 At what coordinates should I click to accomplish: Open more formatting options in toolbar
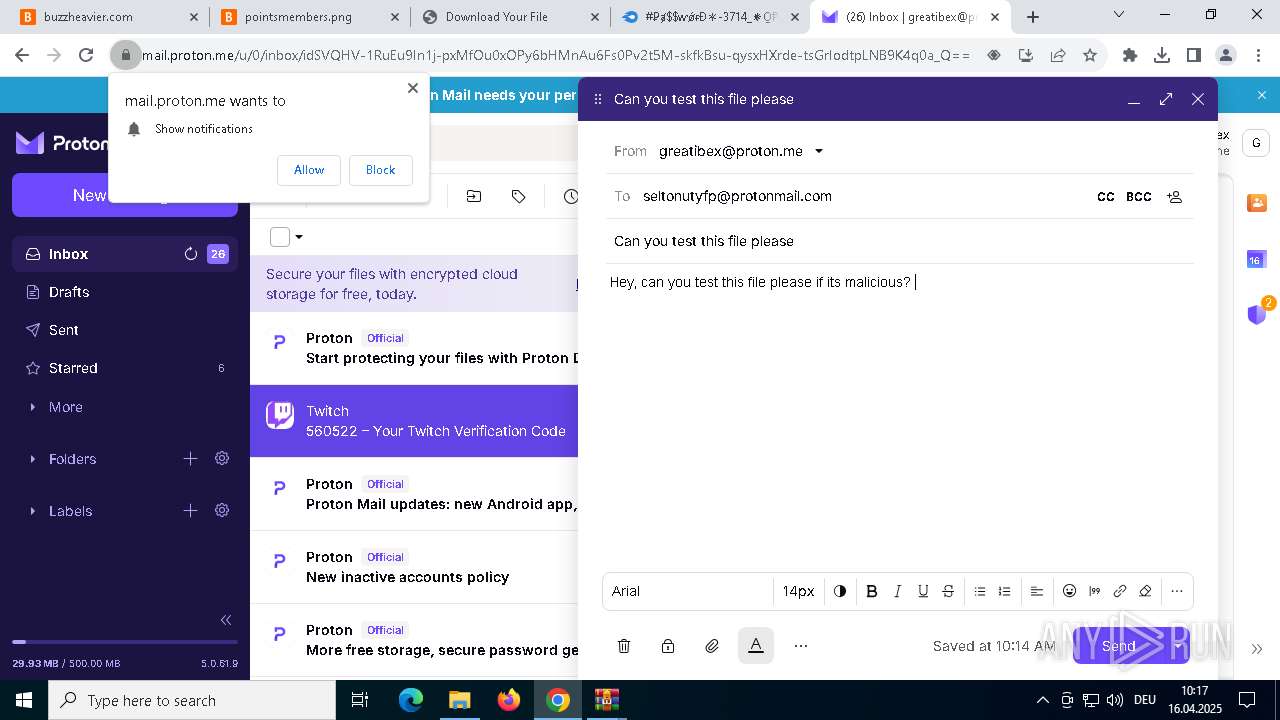1177,591
